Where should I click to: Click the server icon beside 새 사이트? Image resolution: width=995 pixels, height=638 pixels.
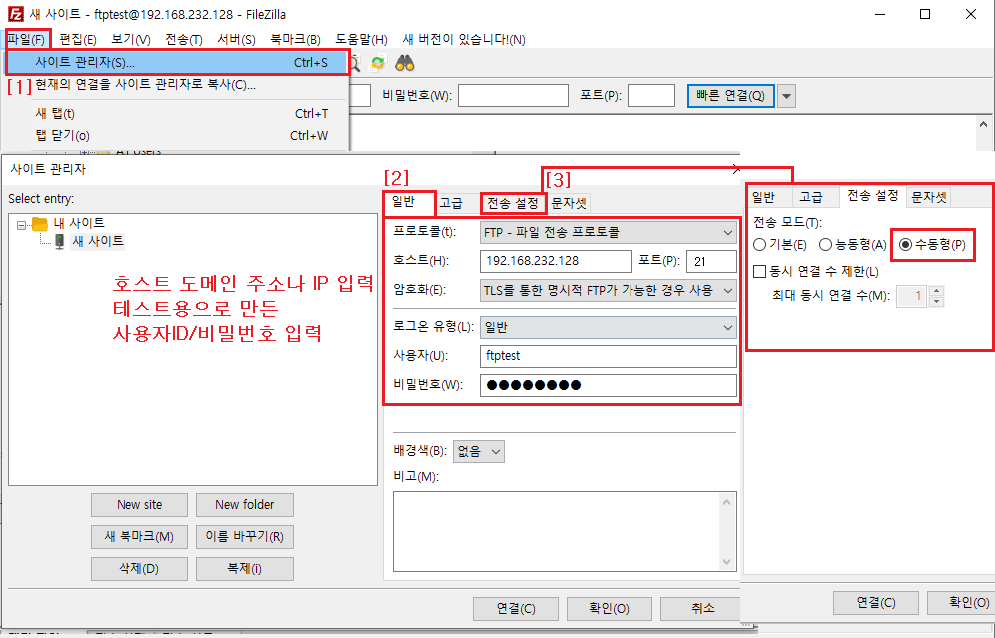[59, 241]
